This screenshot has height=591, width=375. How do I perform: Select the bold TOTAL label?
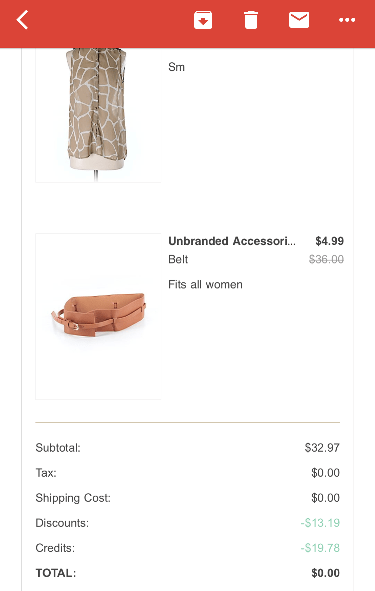click(x=56, y=573)
